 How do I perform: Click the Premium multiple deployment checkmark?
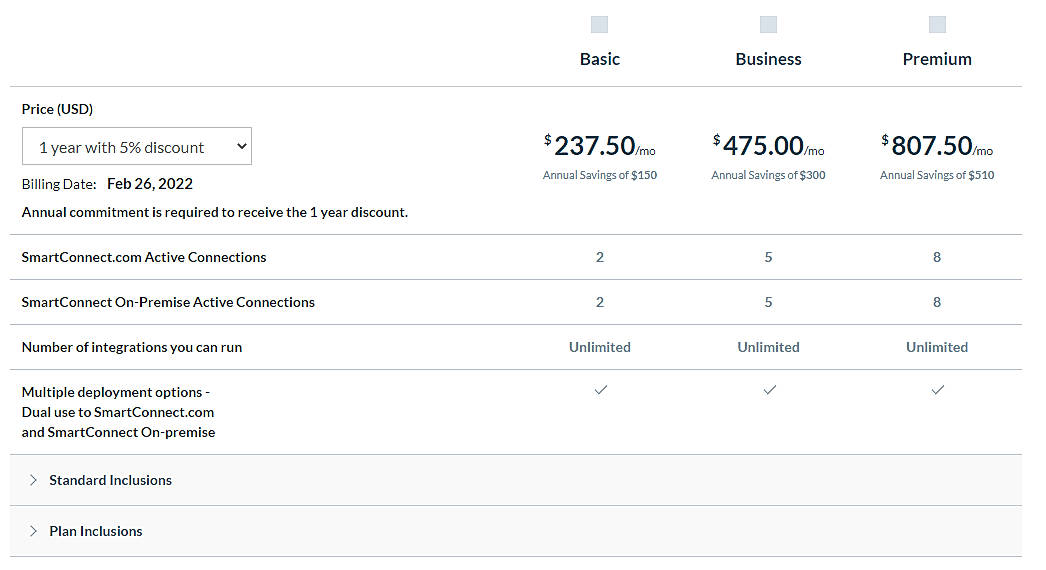coord(937,390)
